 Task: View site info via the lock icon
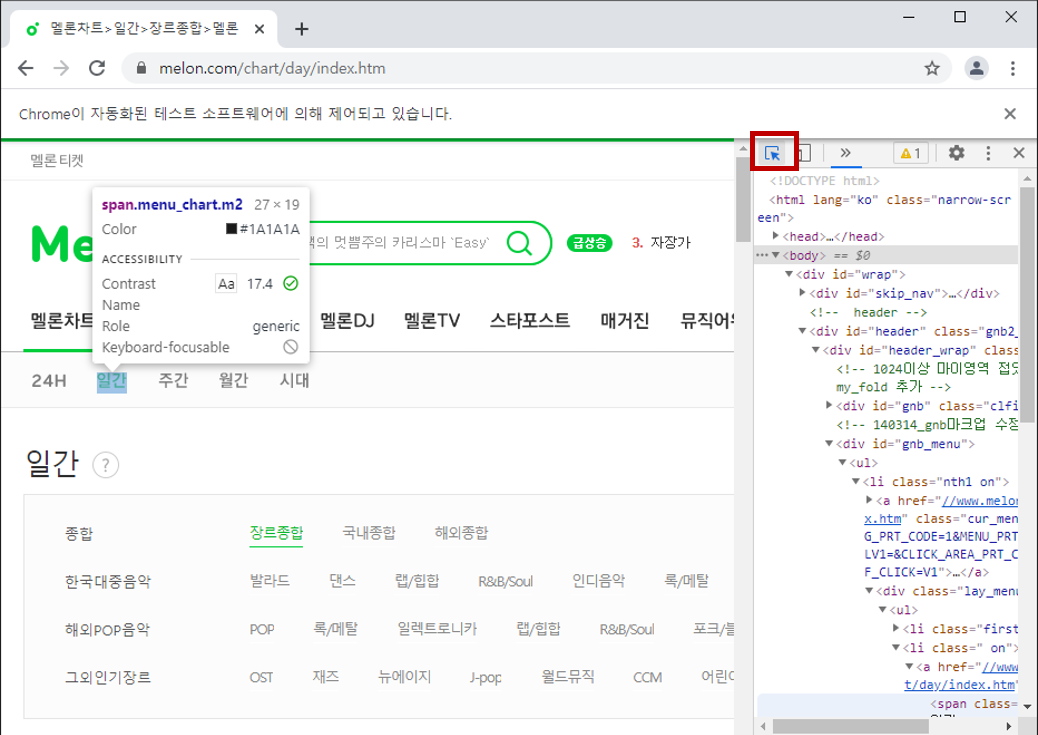tap(141, 68)
